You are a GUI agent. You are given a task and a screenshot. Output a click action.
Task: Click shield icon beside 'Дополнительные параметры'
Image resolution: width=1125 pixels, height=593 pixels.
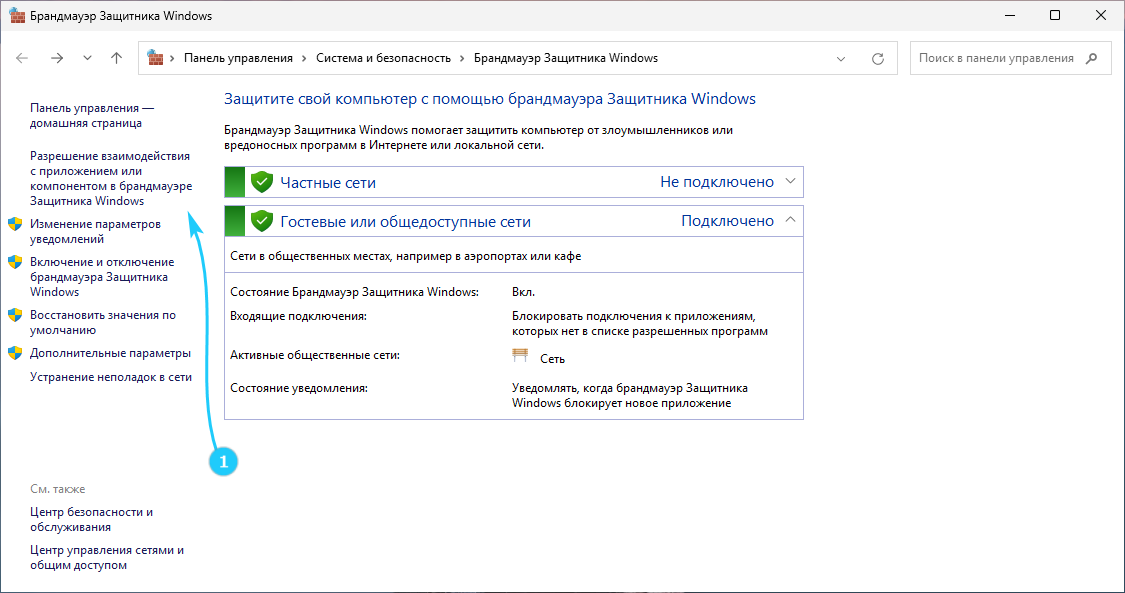[x=15, y=353]
